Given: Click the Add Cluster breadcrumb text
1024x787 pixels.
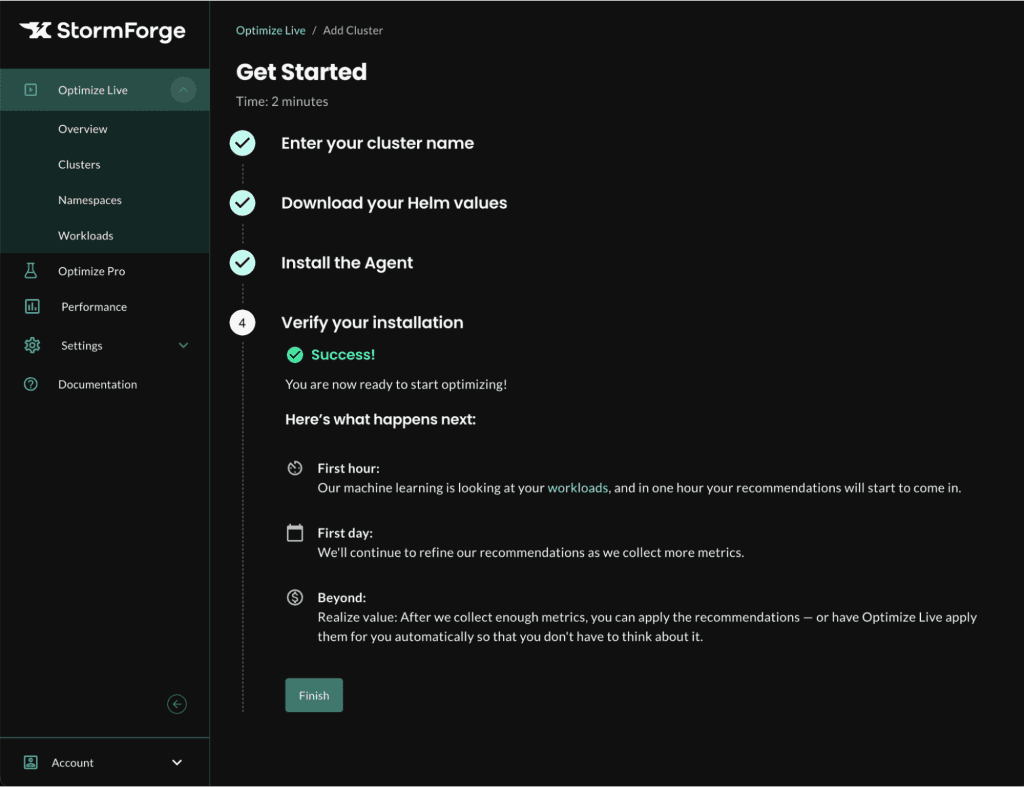Looking at the screenshot, I should tap(353, 31).
